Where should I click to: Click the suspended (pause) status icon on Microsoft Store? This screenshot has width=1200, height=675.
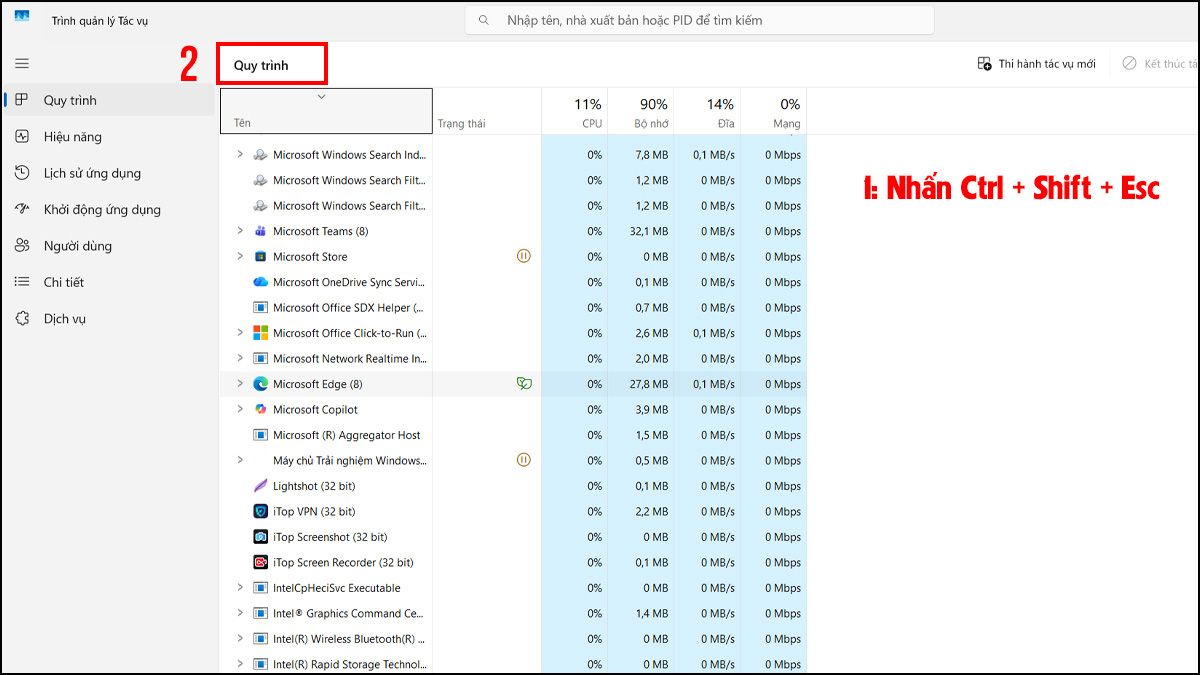point(523,256)
